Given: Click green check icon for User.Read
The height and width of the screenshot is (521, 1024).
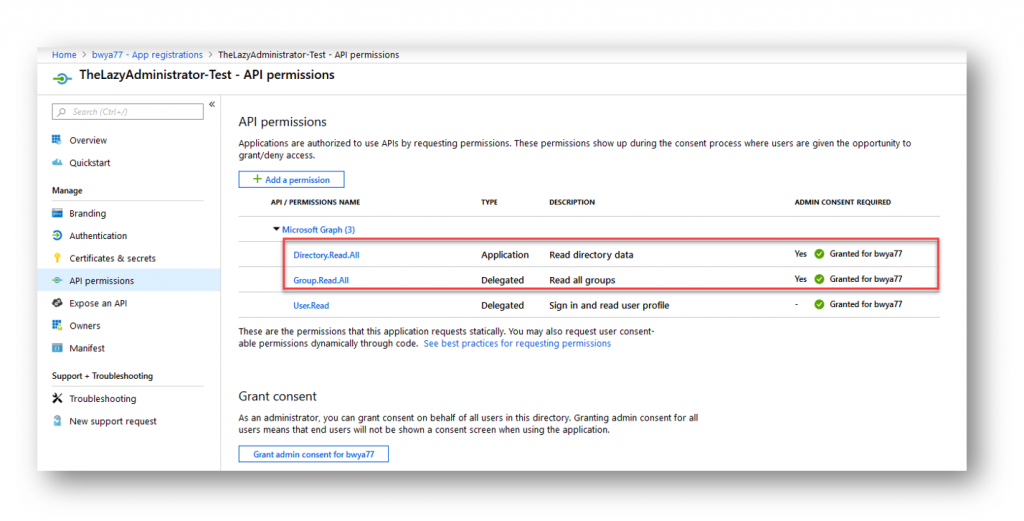Looking at the screenshot, I should click(819, 304).
